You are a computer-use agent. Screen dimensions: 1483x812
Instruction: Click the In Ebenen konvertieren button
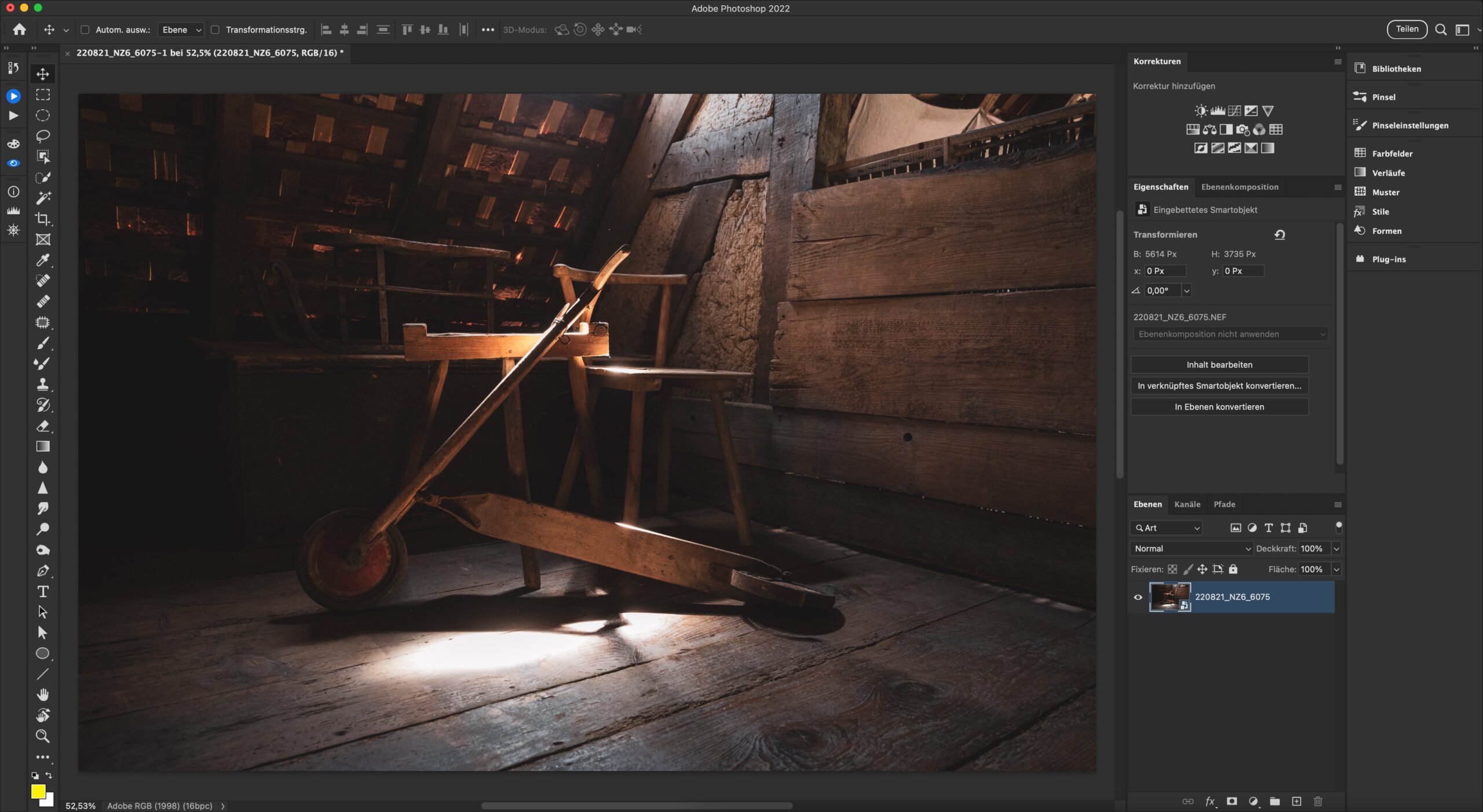click(1219, 407)
